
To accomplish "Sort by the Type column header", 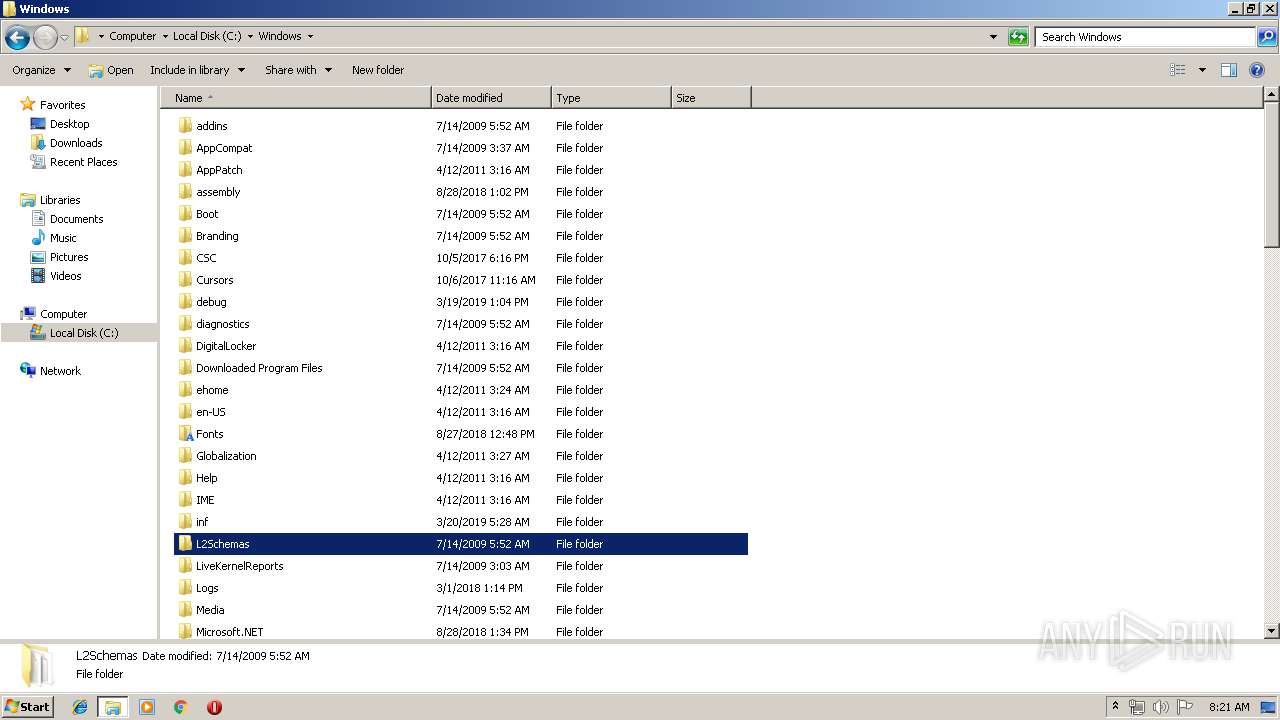I will (x=611, y=98).
